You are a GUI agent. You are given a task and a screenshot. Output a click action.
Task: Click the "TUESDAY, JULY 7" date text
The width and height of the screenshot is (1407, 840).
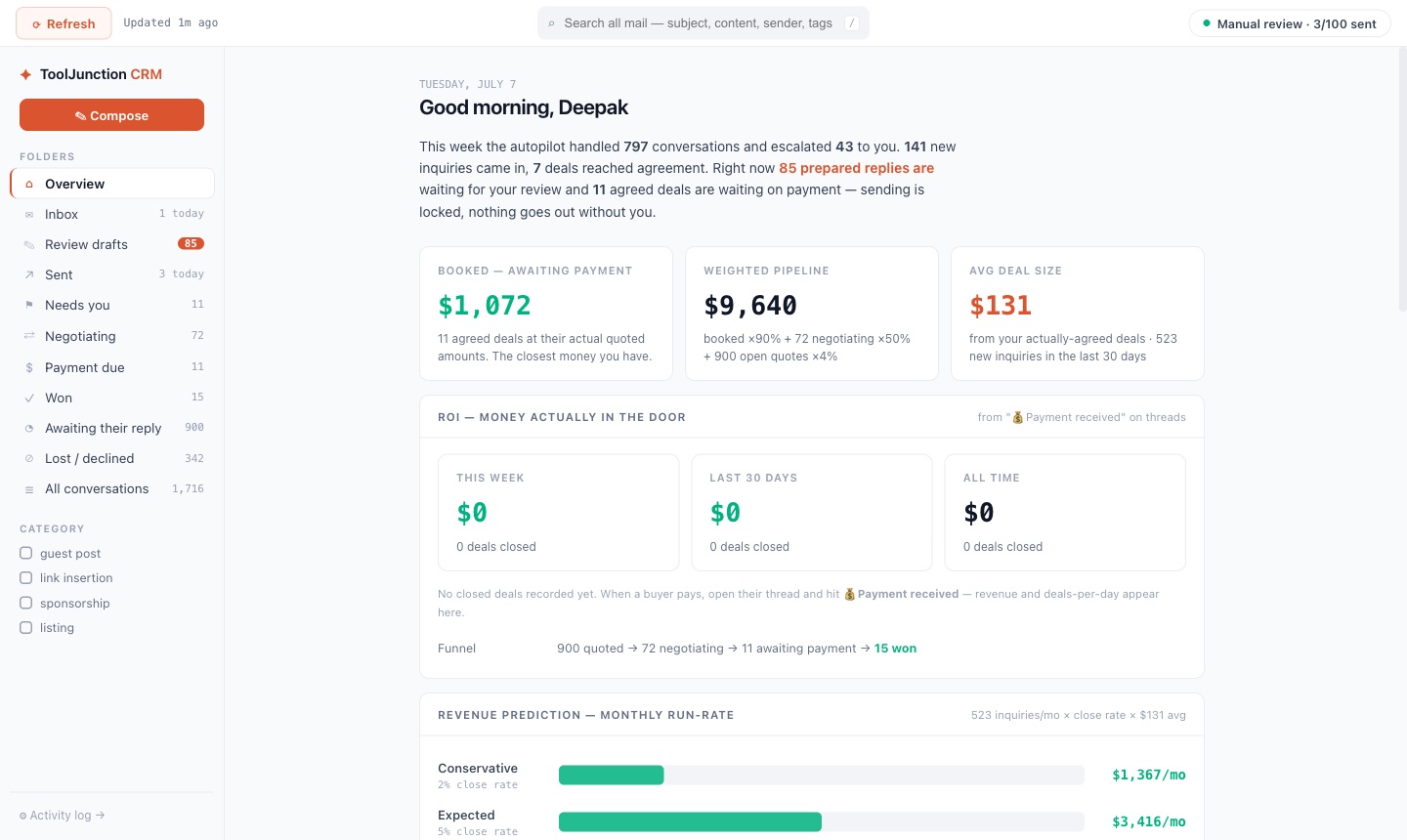468,84
